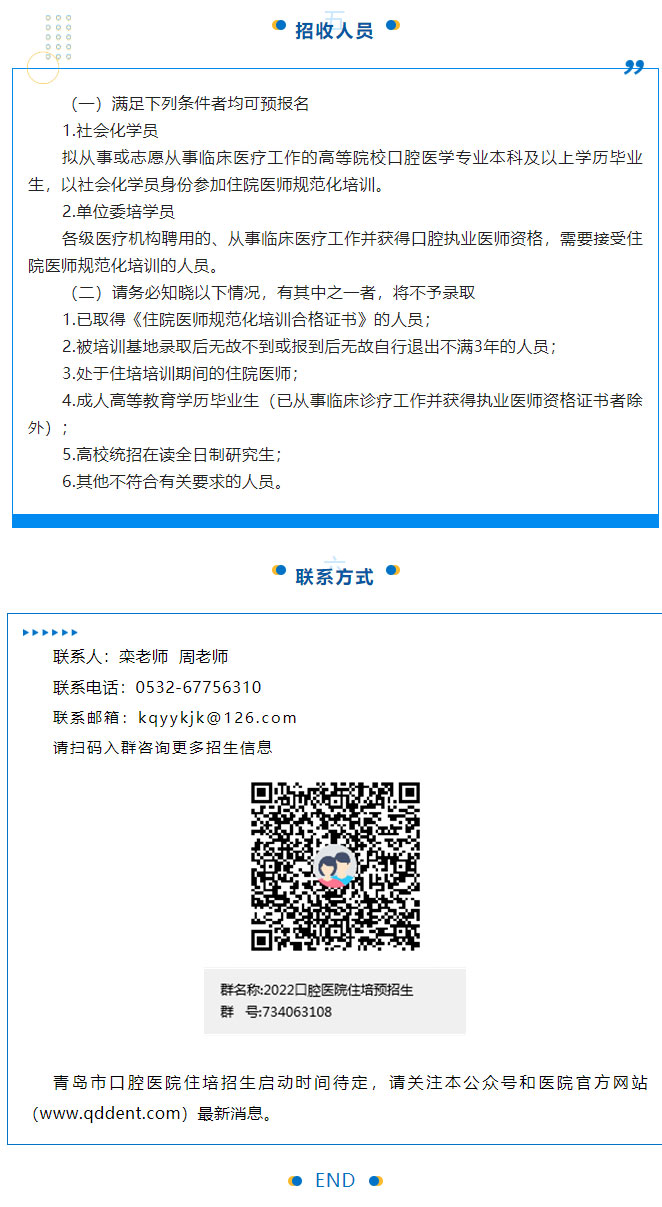
Task: Click the blue bar under recruitment box
Action: coord(336,521)
